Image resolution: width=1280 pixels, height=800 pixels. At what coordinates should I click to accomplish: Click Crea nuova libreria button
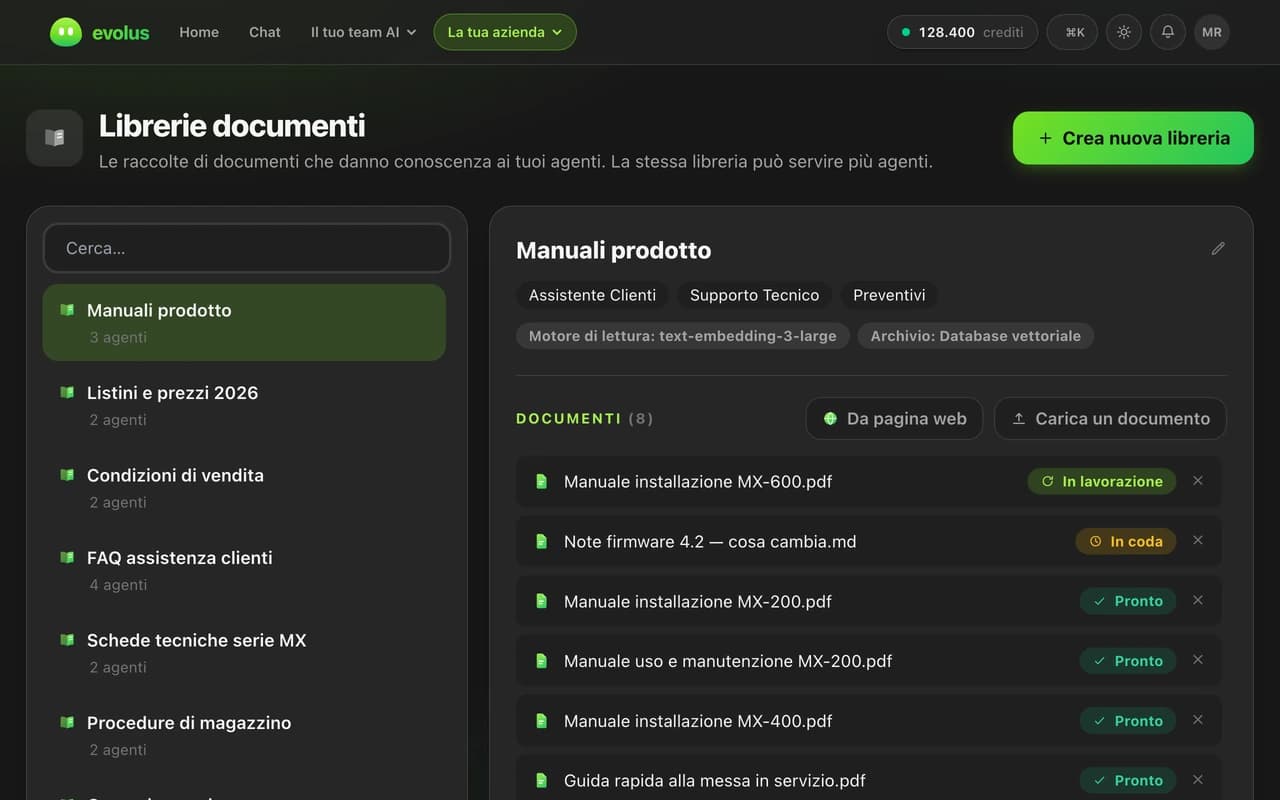pyautogui.click(x=1133, y=138)
